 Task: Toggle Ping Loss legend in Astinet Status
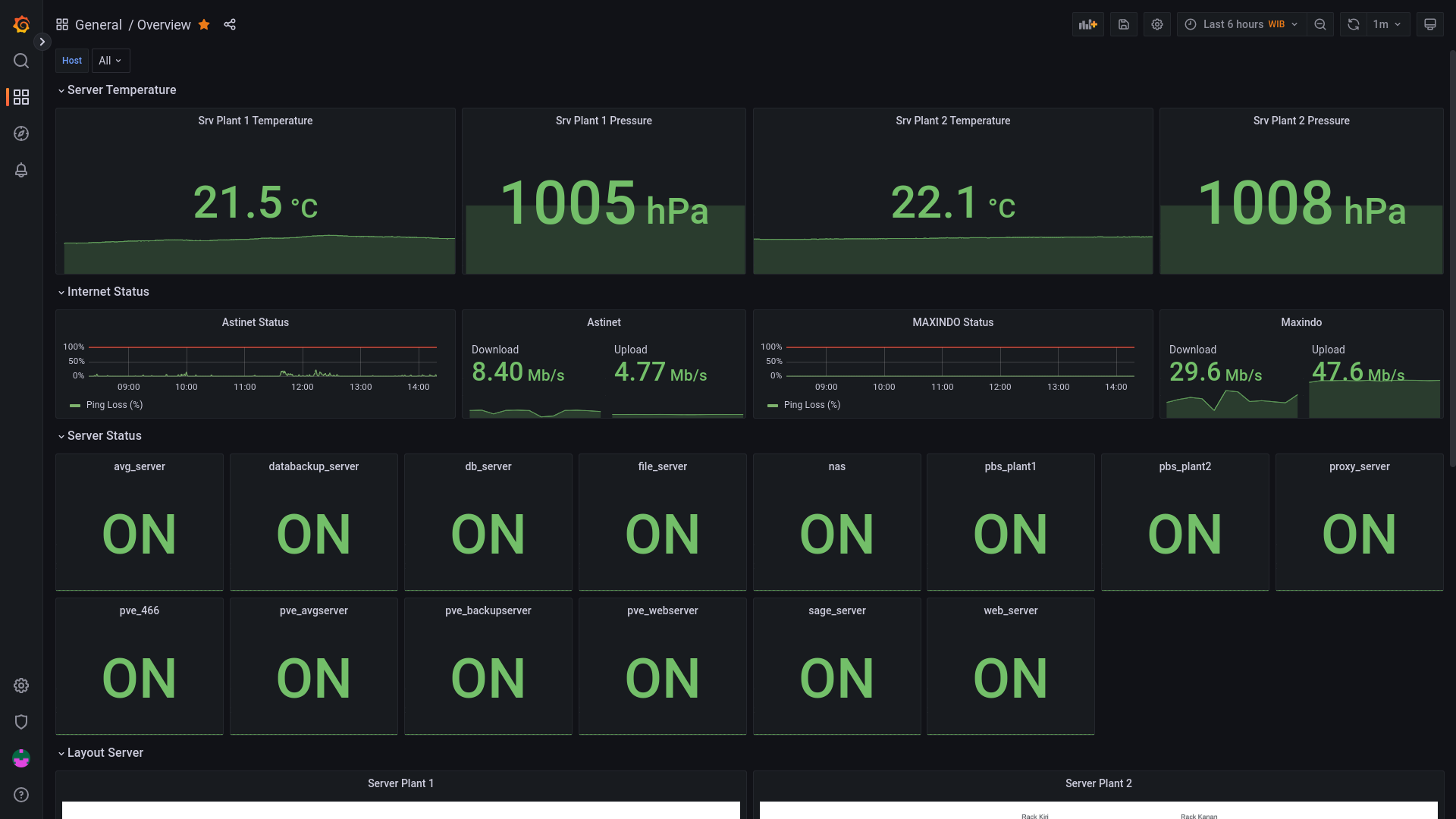coord(114,405)
